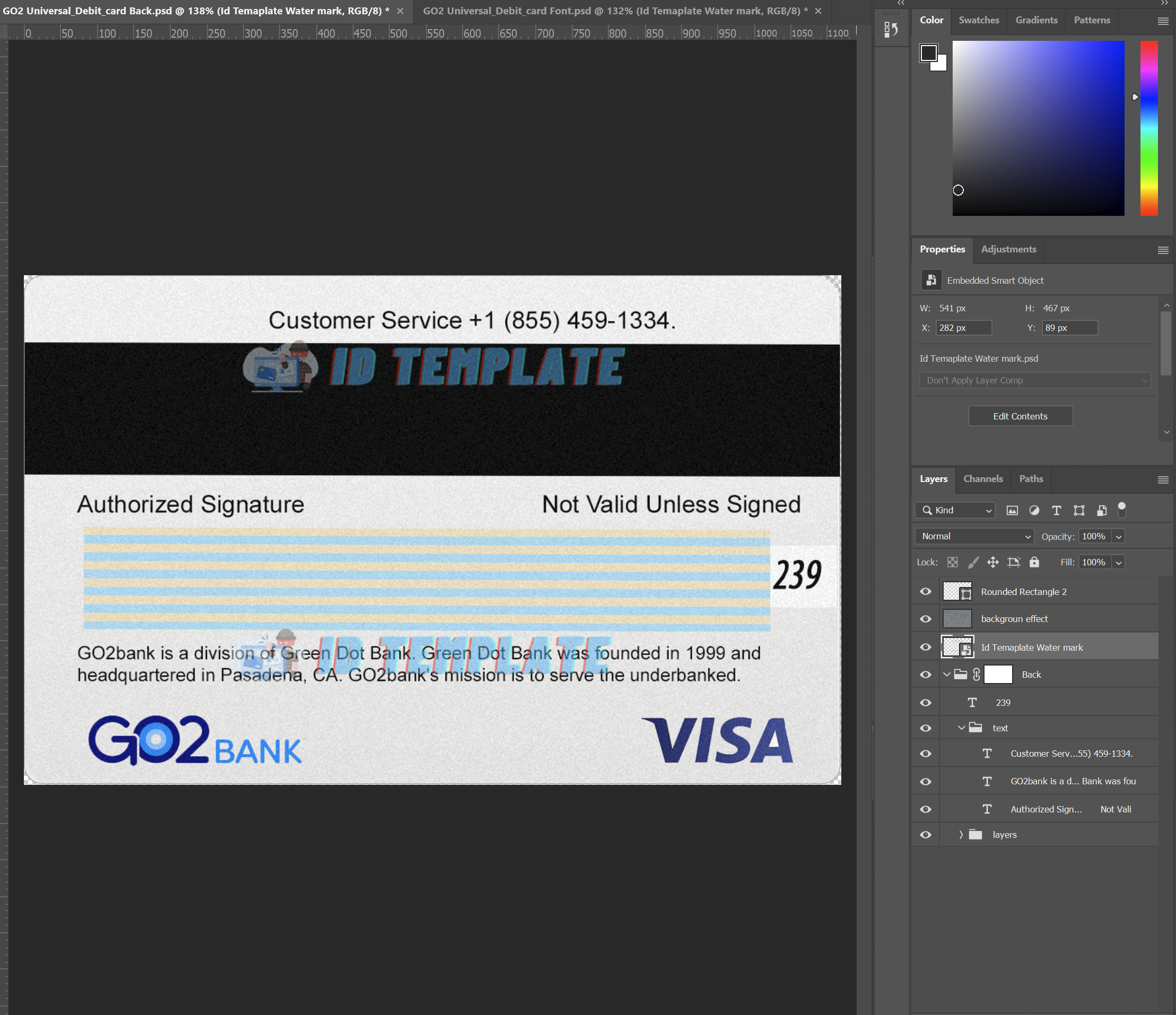1176x1015 pixels.
Task: Click the Customer Serv text layer T icon
Action: (x=987, y=754)
